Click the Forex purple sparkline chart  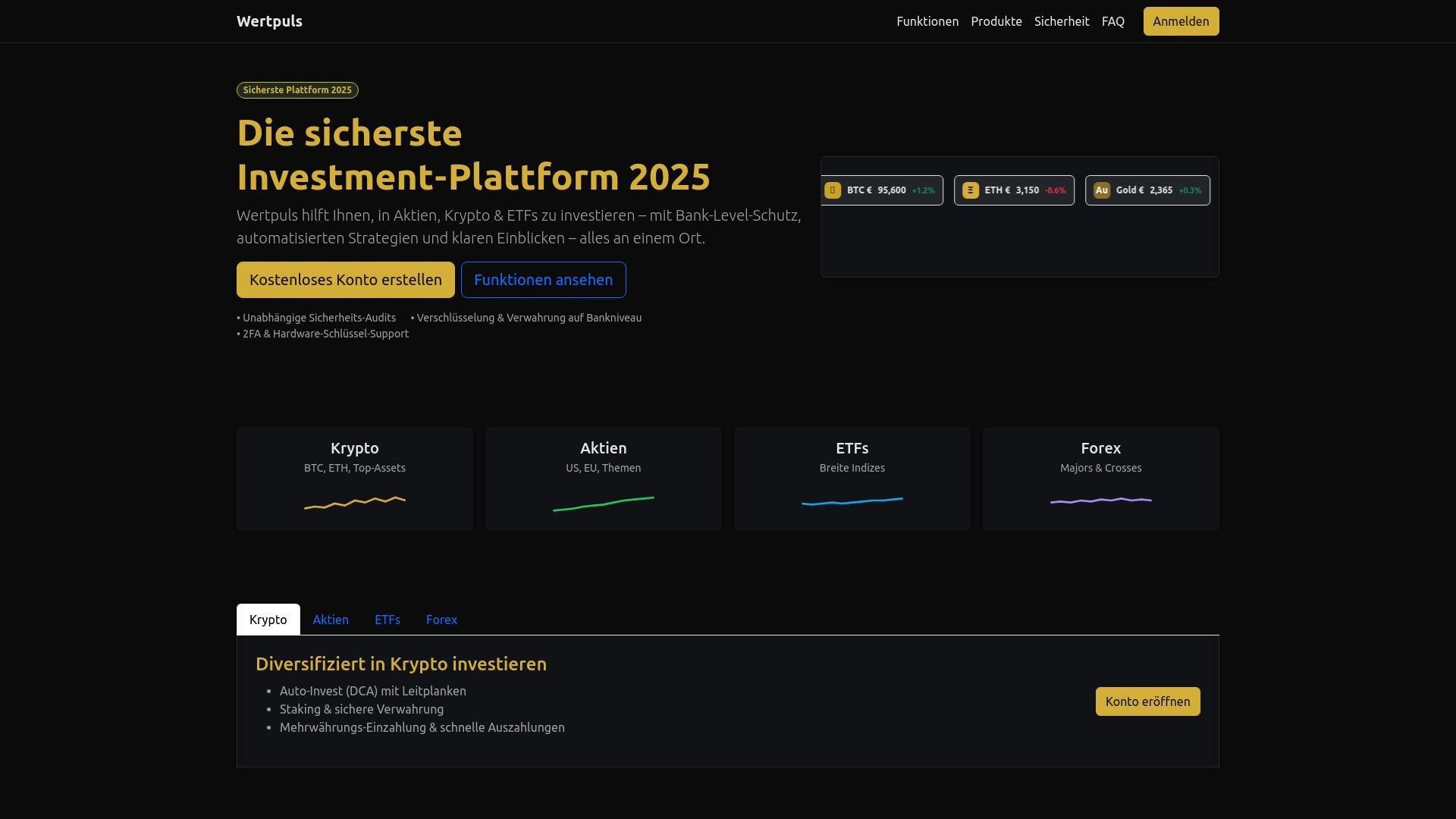click(x=1101, y=500)
